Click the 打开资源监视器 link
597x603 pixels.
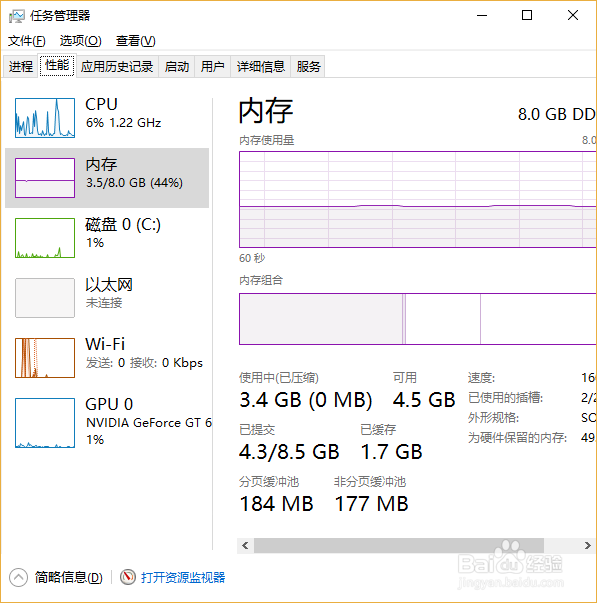183,577
